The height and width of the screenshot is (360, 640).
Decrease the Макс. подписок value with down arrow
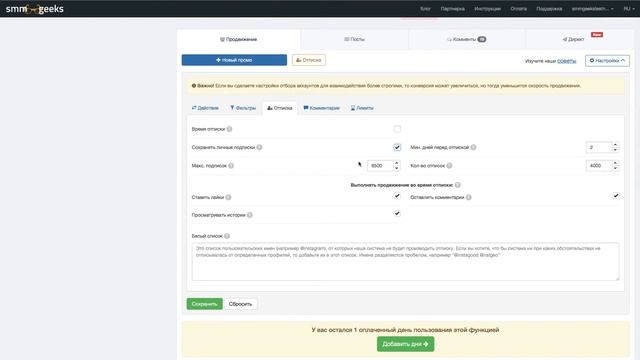pos(396,168)
